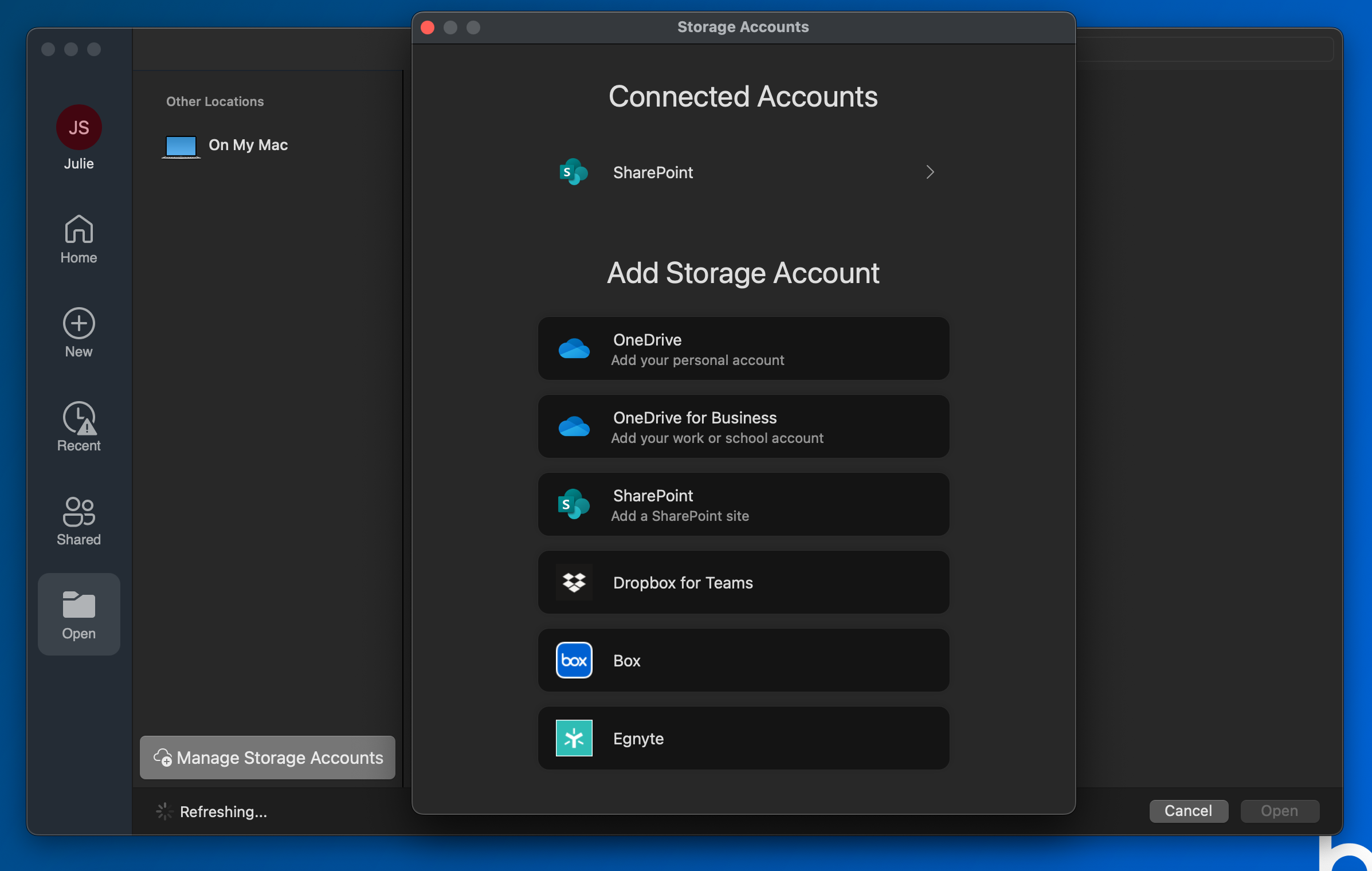Add a SharePoint site option
This screenshot has height=871, width=1372.
(743, 504)
